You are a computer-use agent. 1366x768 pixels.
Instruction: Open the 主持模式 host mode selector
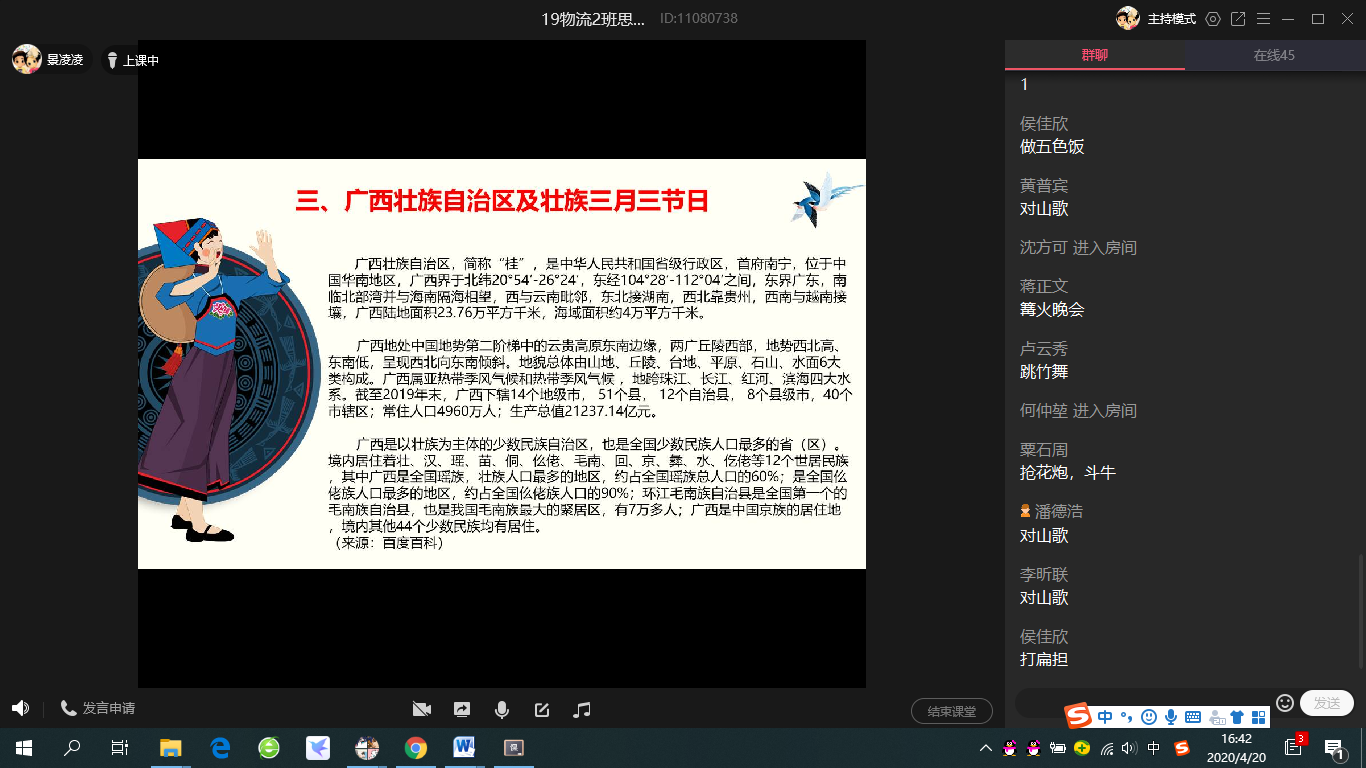pos(1171,19)
